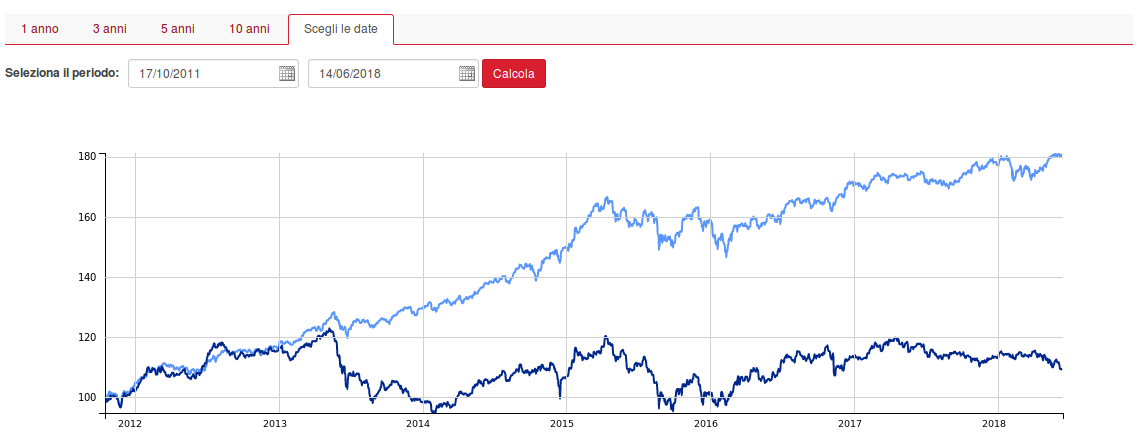Open the start date calendar picker
This screenshot has height=448, width=1138.
(287, 73)
